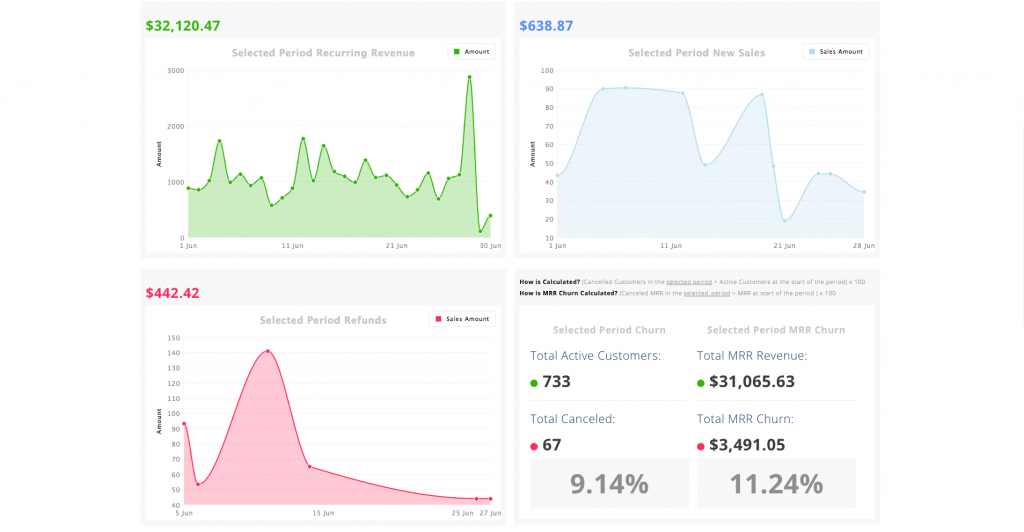The height and width of the screenshot is (532, 1024).
Task: Open 'selected period' link in MRR Churn Calculated line
Action: [x=707, y=293]
